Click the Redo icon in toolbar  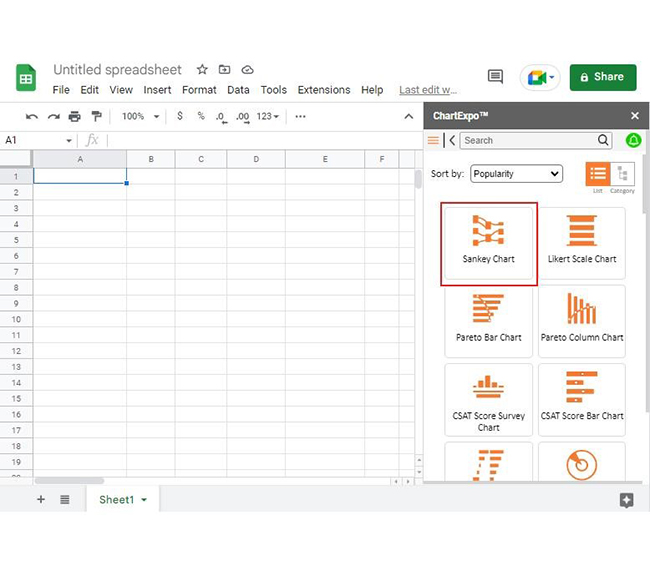pos(53,117)
